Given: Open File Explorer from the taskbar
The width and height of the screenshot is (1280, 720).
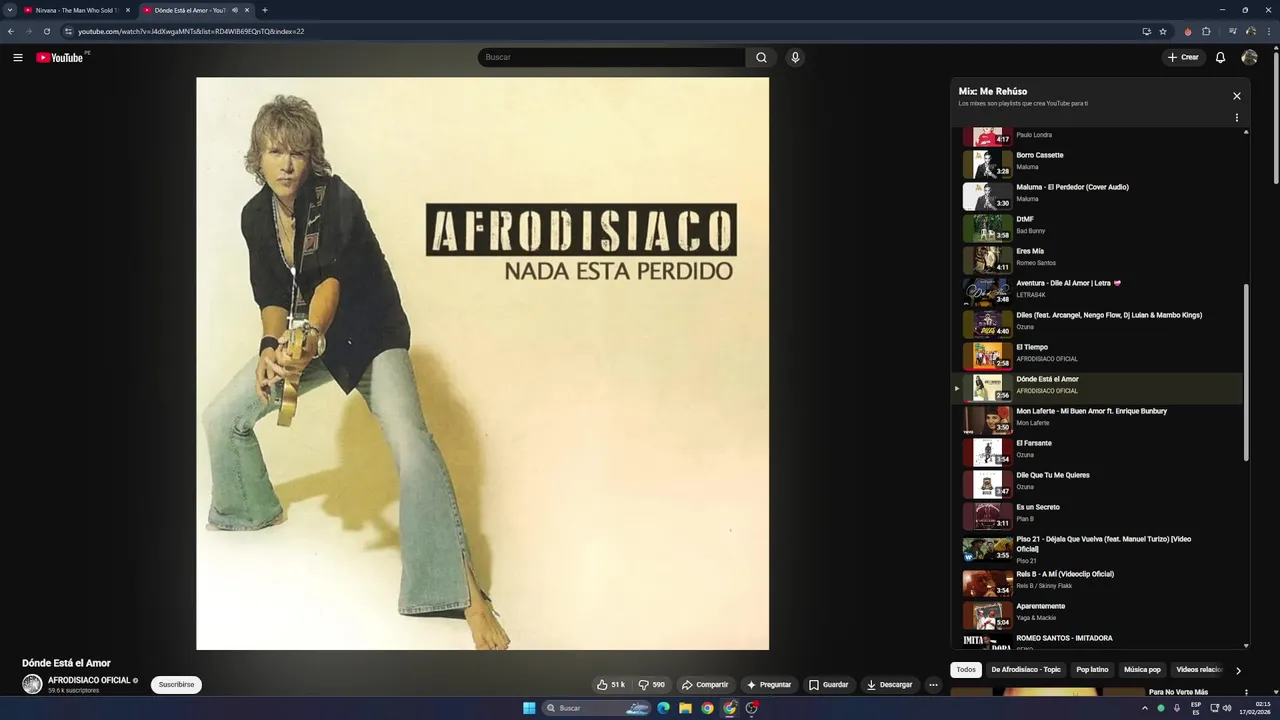Looking at the screenshot, I should [x=685, y=708].
